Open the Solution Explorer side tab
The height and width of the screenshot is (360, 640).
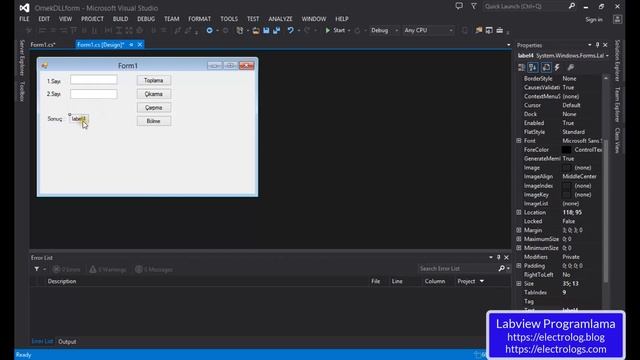(617, 60)
